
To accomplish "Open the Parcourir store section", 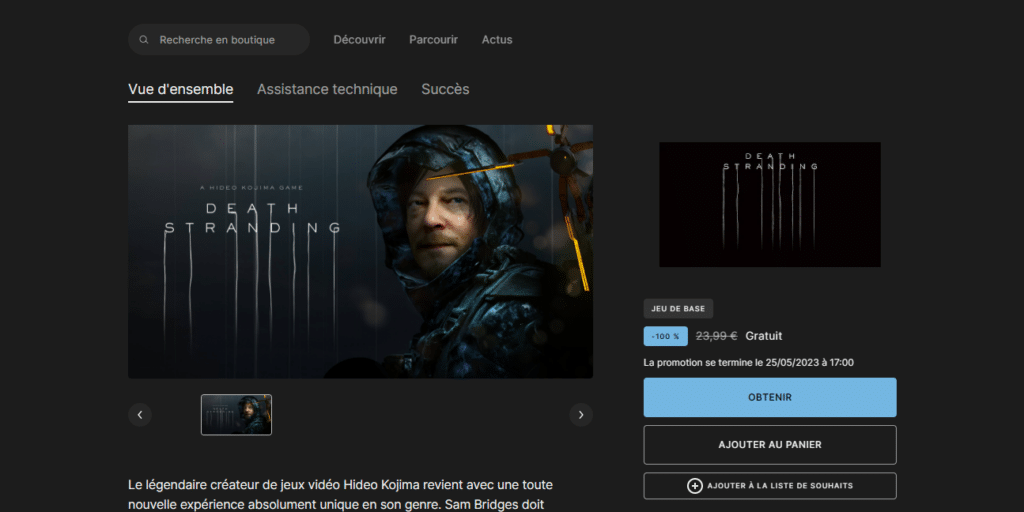I will [434, 40].
